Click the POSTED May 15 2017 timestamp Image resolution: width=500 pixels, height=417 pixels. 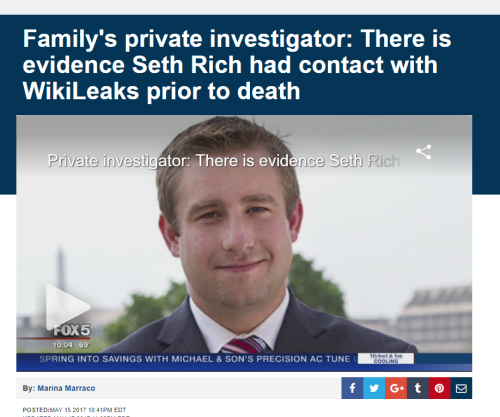coord(74,410)
